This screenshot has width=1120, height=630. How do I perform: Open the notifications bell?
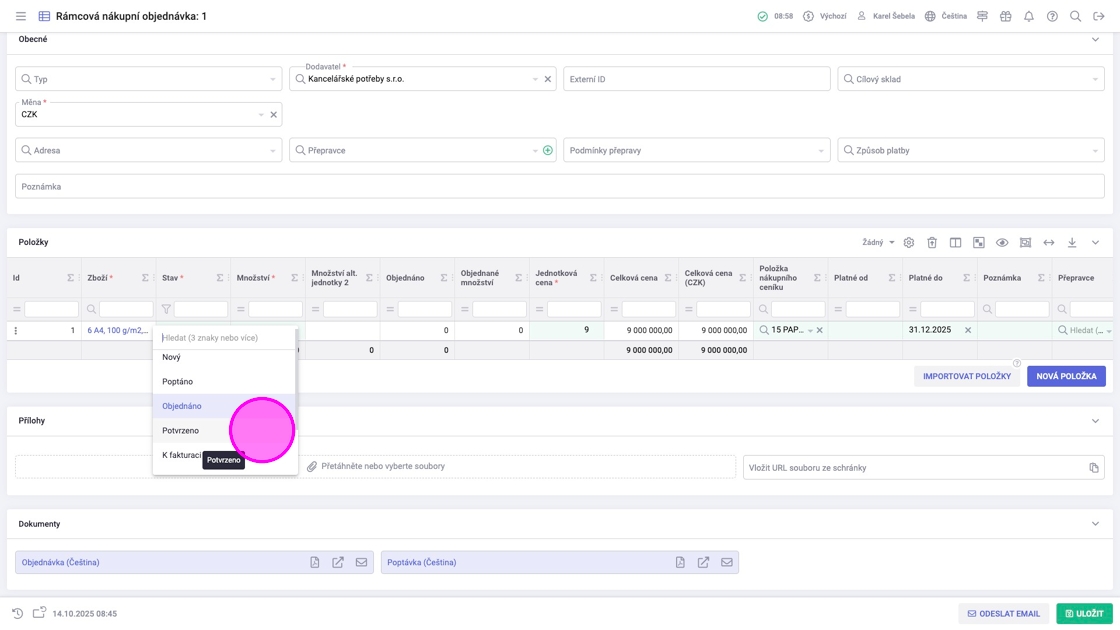pyautogui.click(x=1029, y=16)
